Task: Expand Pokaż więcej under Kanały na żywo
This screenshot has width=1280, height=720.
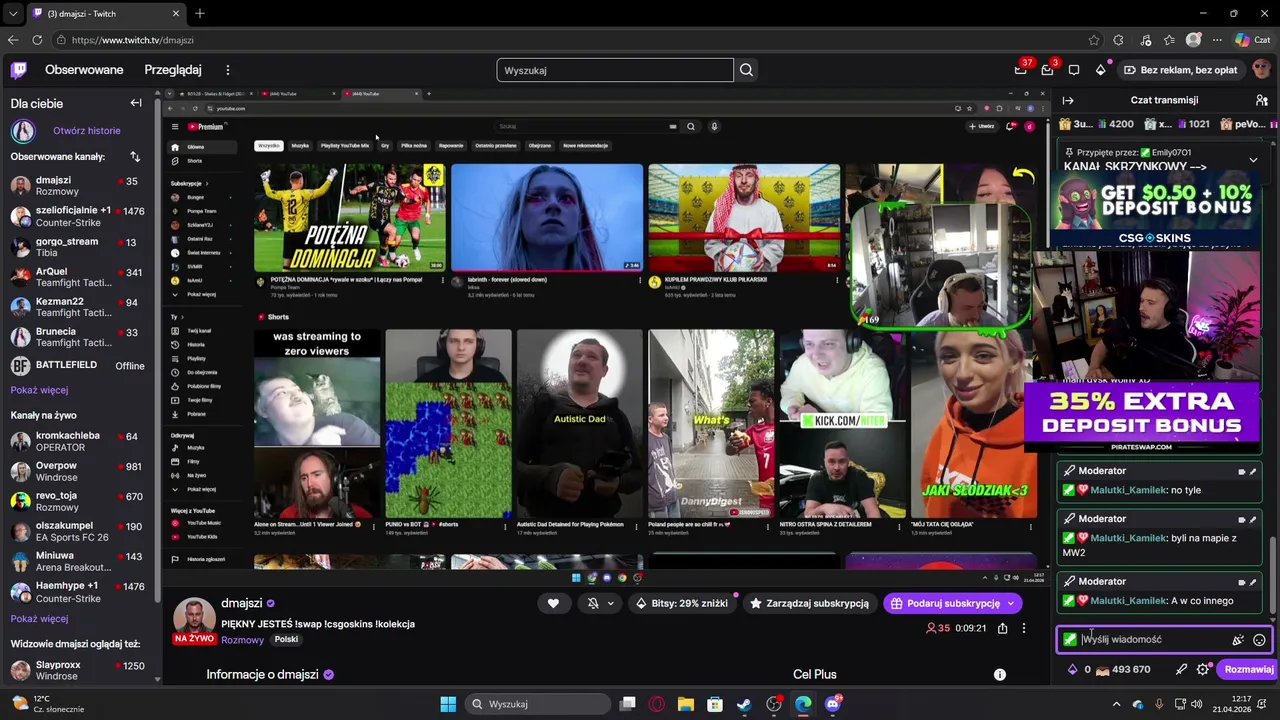Action: pyautogui.click(x=39, y=619)
